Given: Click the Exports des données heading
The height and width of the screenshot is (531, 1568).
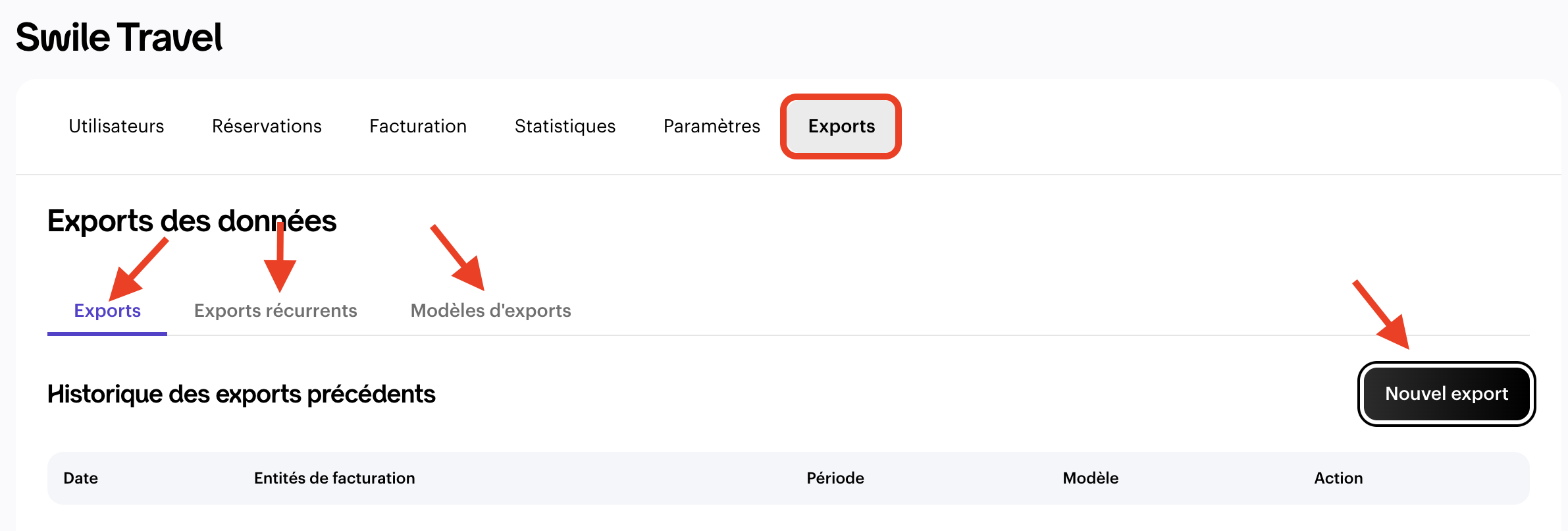Looking at the screenshot, I should (x=192, y=221).
